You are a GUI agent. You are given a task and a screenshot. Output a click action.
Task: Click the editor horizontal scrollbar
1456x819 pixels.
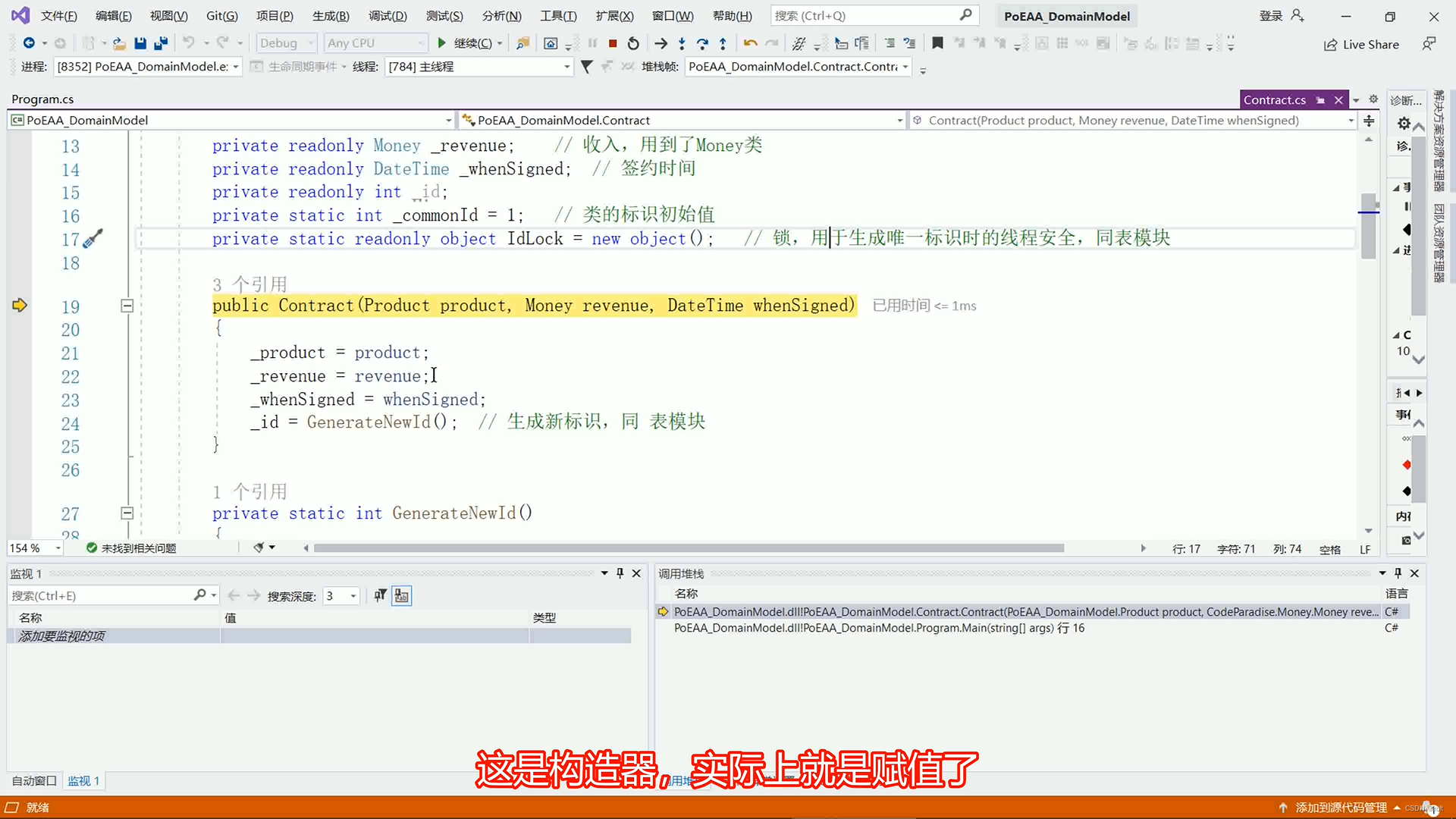pos(689,548)
